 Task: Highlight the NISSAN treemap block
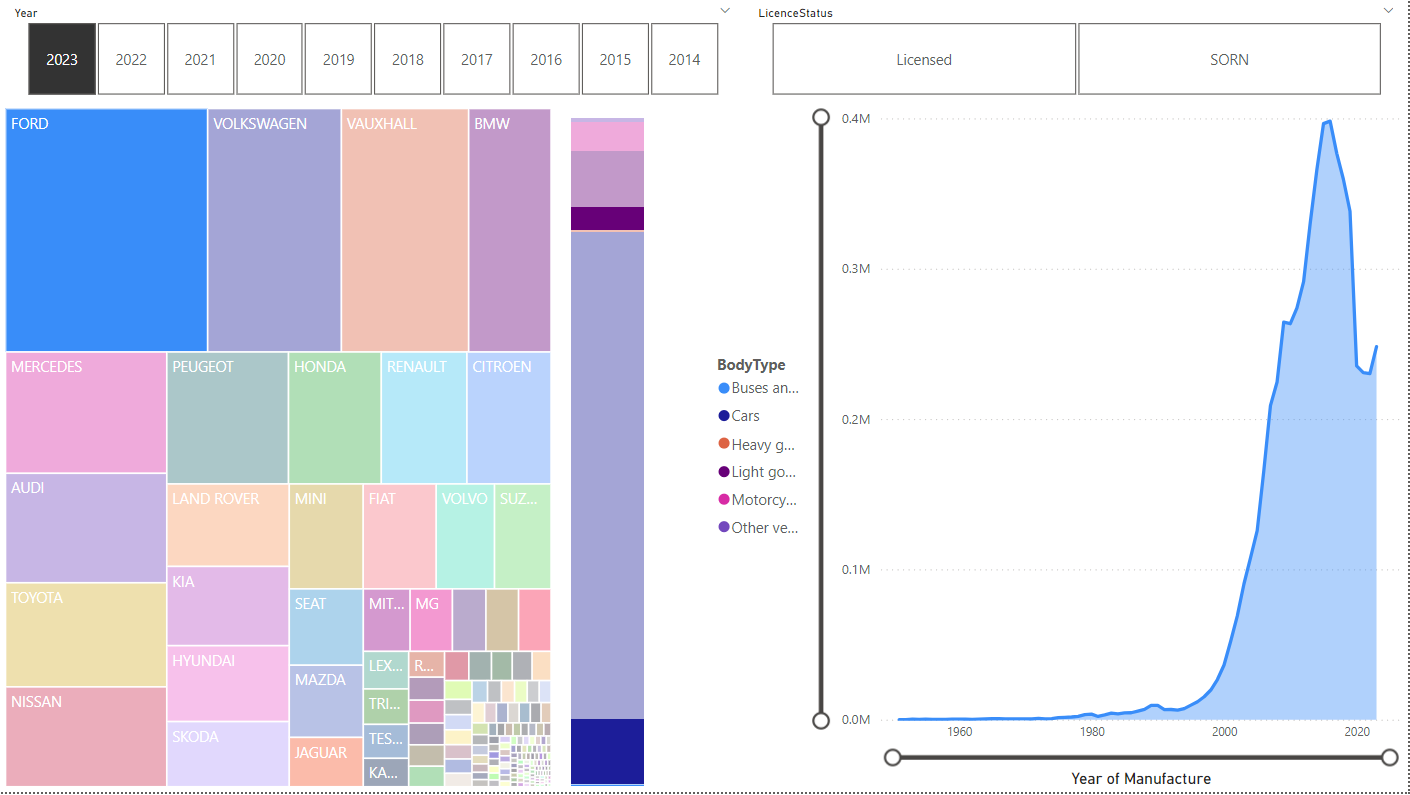click(x=86, y=737)
